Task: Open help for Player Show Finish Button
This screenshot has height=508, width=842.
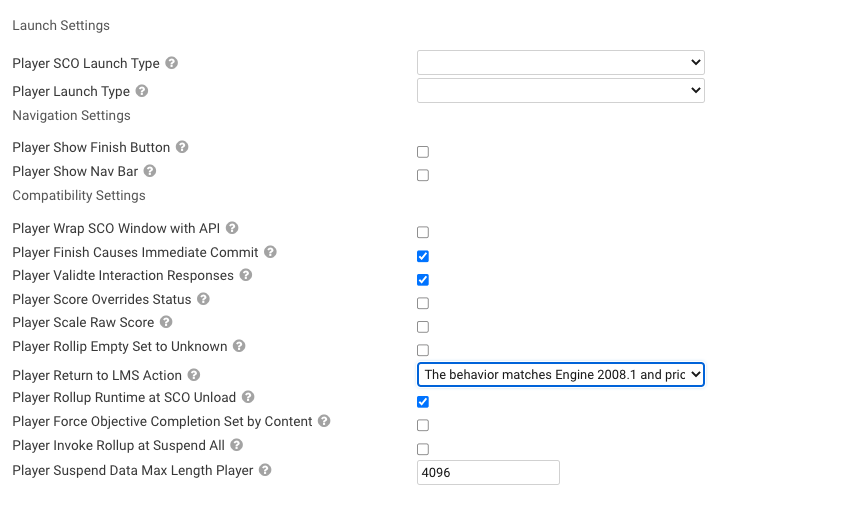Action: [x=182, y=147]
